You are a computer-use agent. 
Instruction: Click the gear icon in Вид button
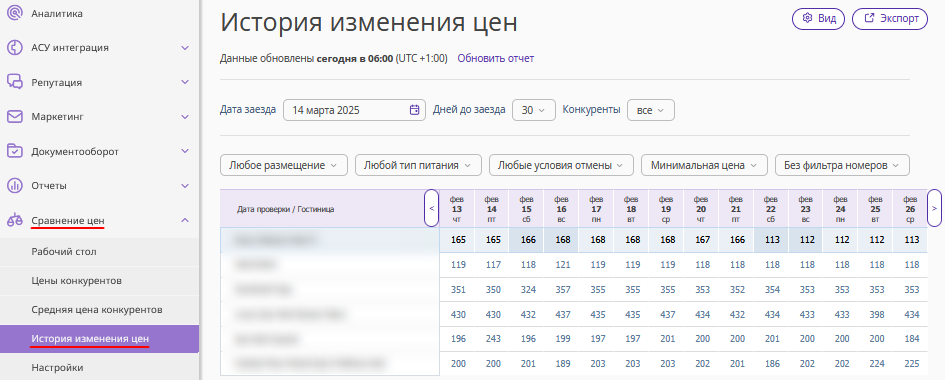pyautogui.click(x=808, y=19)
